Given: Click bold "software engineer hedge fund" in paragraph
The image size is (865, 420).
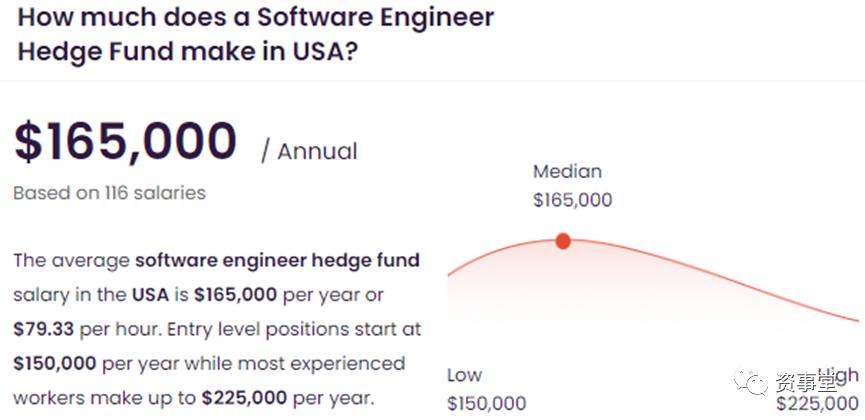Looking at the screenshot, I should click(x=277, y=261).
